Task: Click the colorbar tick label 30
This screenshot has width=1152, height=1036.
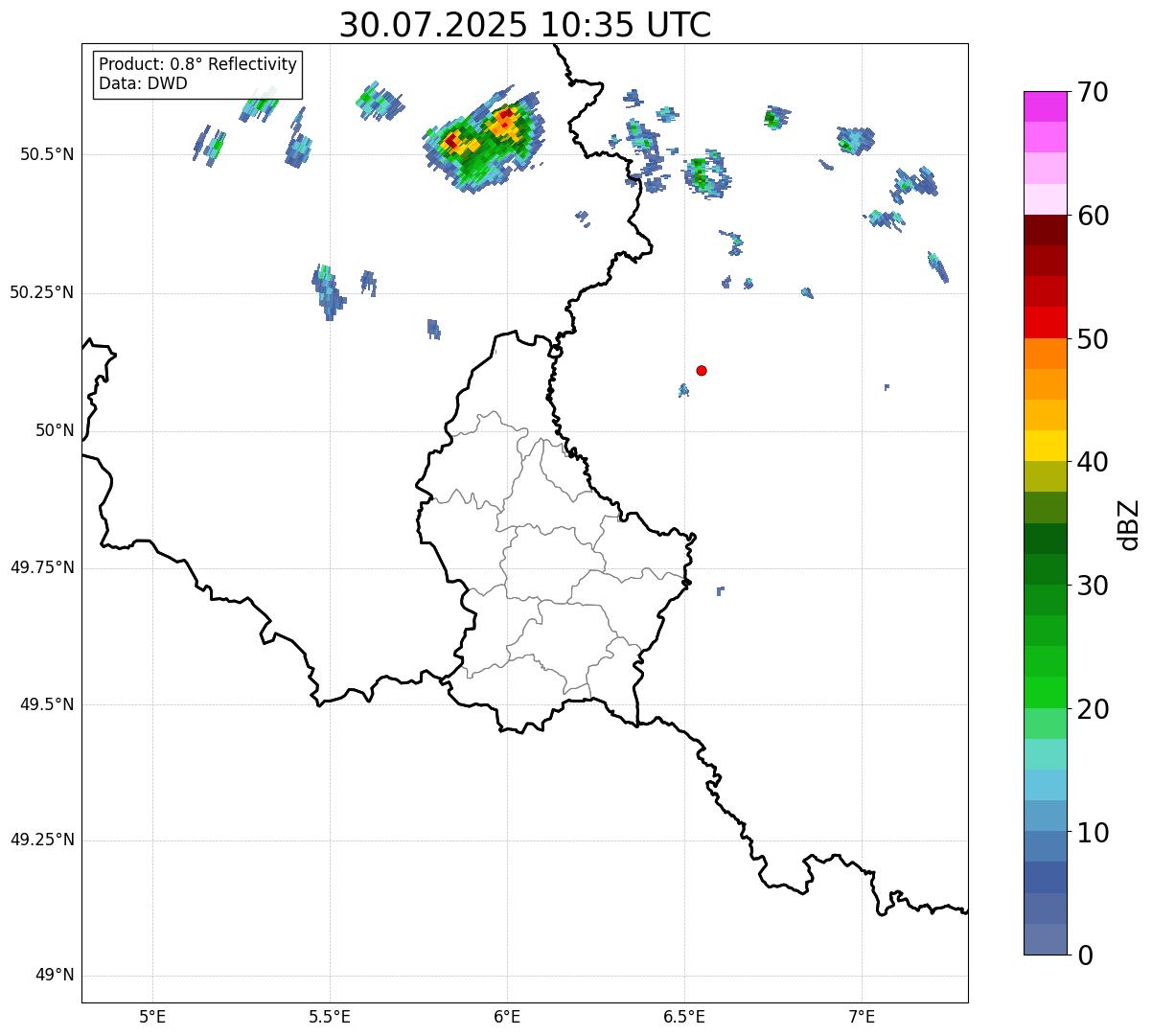Action: coord(1094,586)
